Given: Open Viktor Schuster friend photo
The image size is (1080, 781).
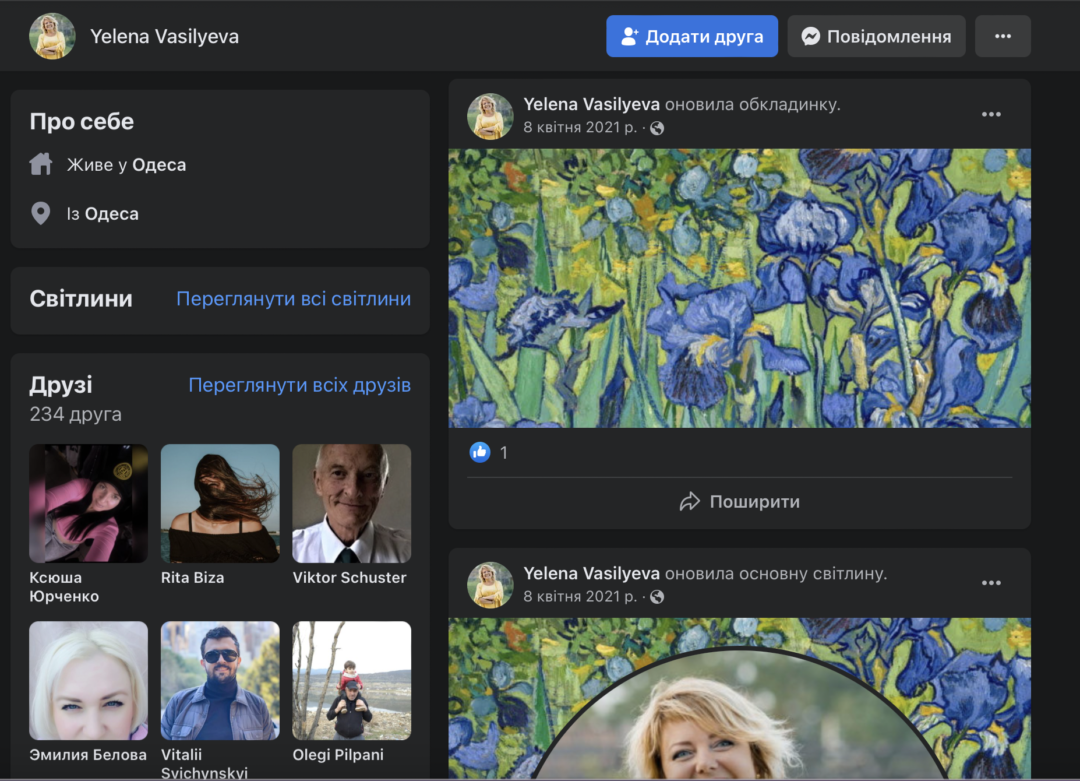Looking at the screenshot, I should point(351,503).
